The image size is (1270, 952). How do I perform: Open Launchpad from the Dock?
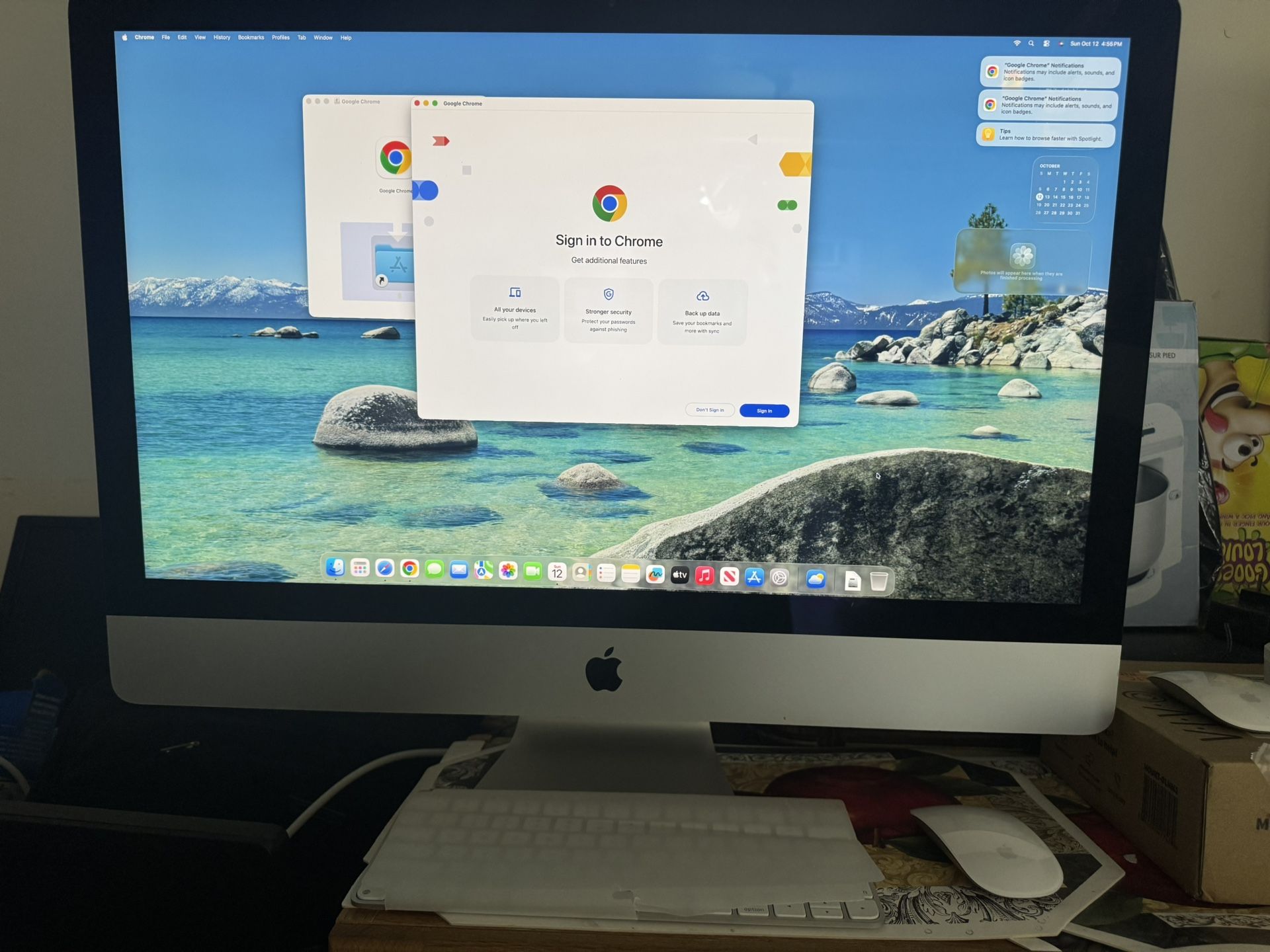(360, 568)
